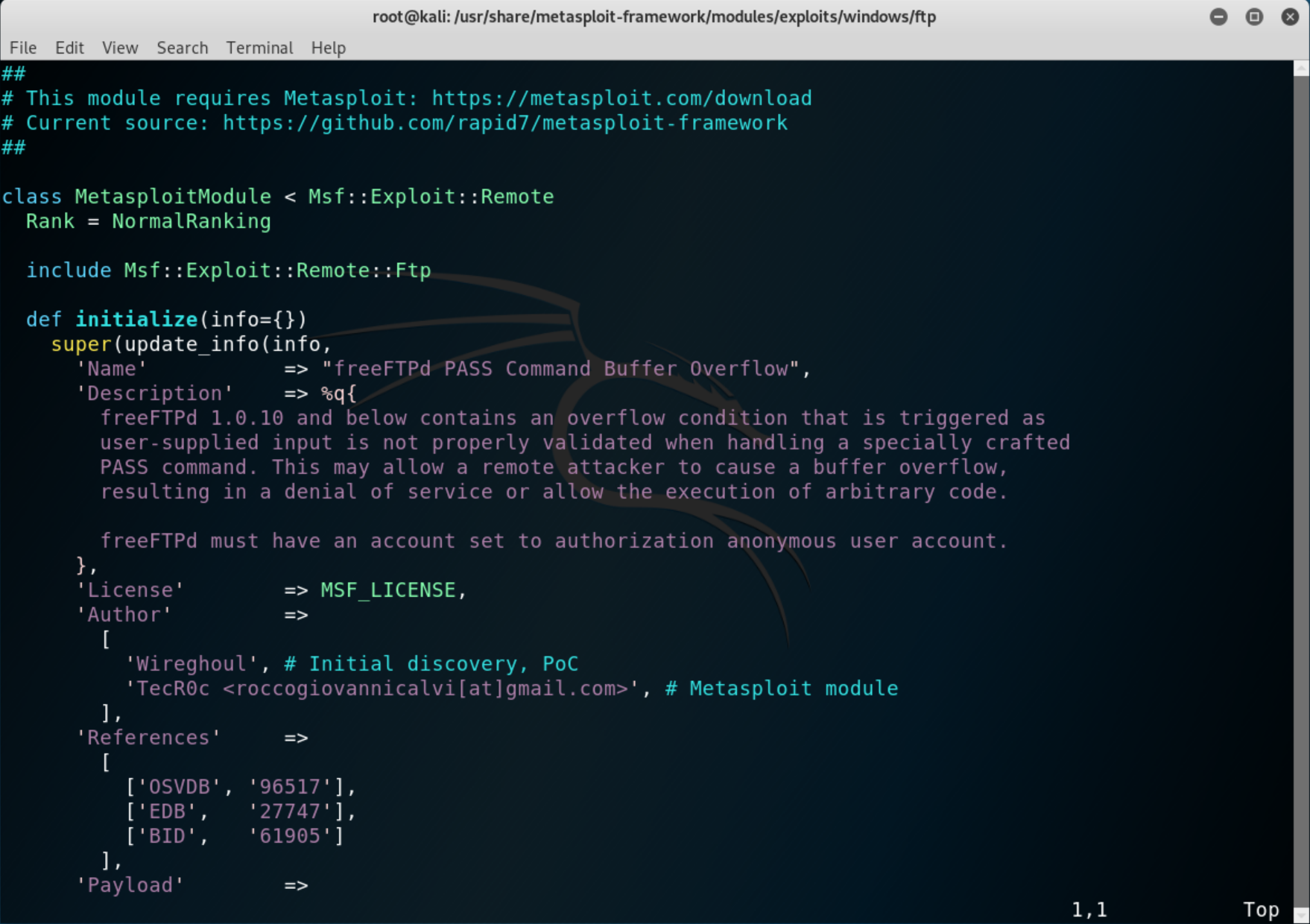Screen dimensions: 1310x924
Task: Click 'MSF_LICENSE' constant
Action: (388, 590)
